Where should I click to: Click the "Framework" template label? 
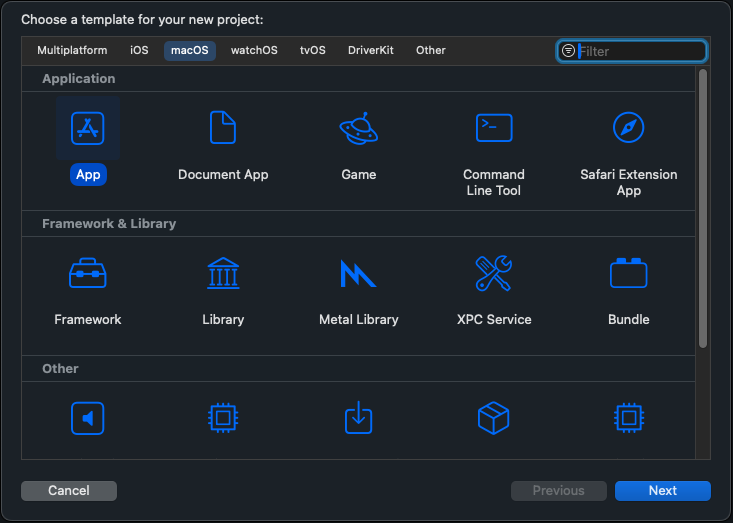88,320
